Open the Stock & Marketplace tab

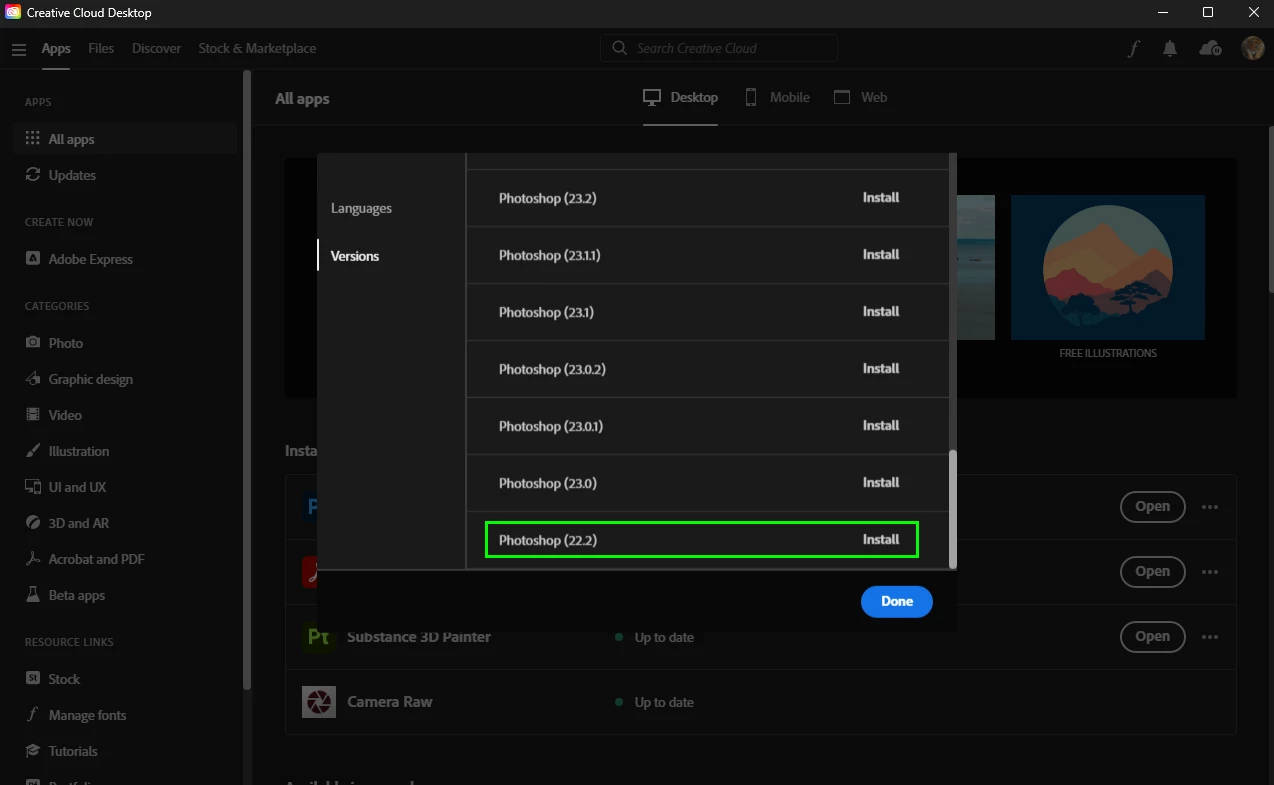257,48
